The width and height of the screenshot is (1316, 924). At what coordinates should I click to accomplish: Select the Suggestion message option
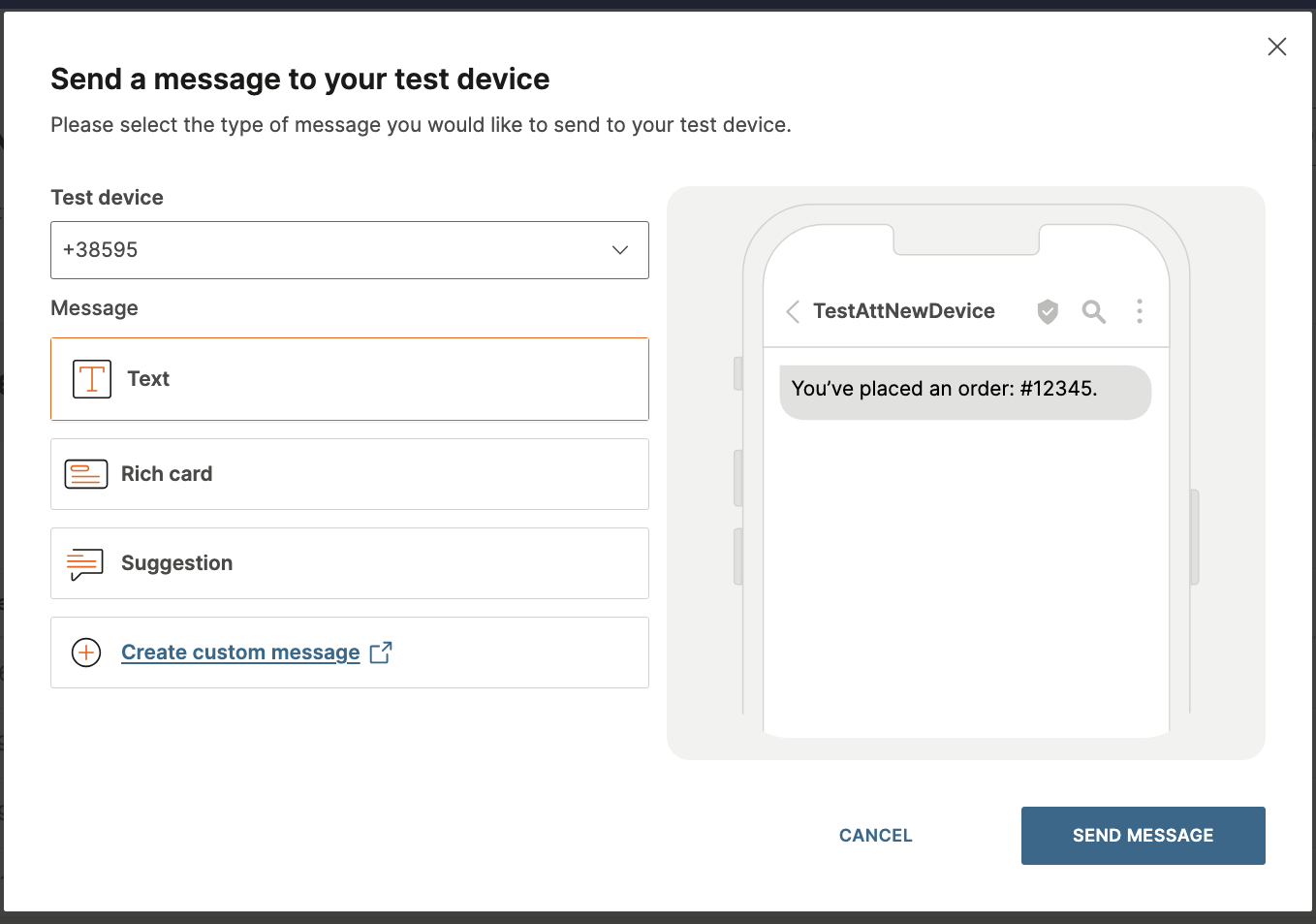coord(349,563)
